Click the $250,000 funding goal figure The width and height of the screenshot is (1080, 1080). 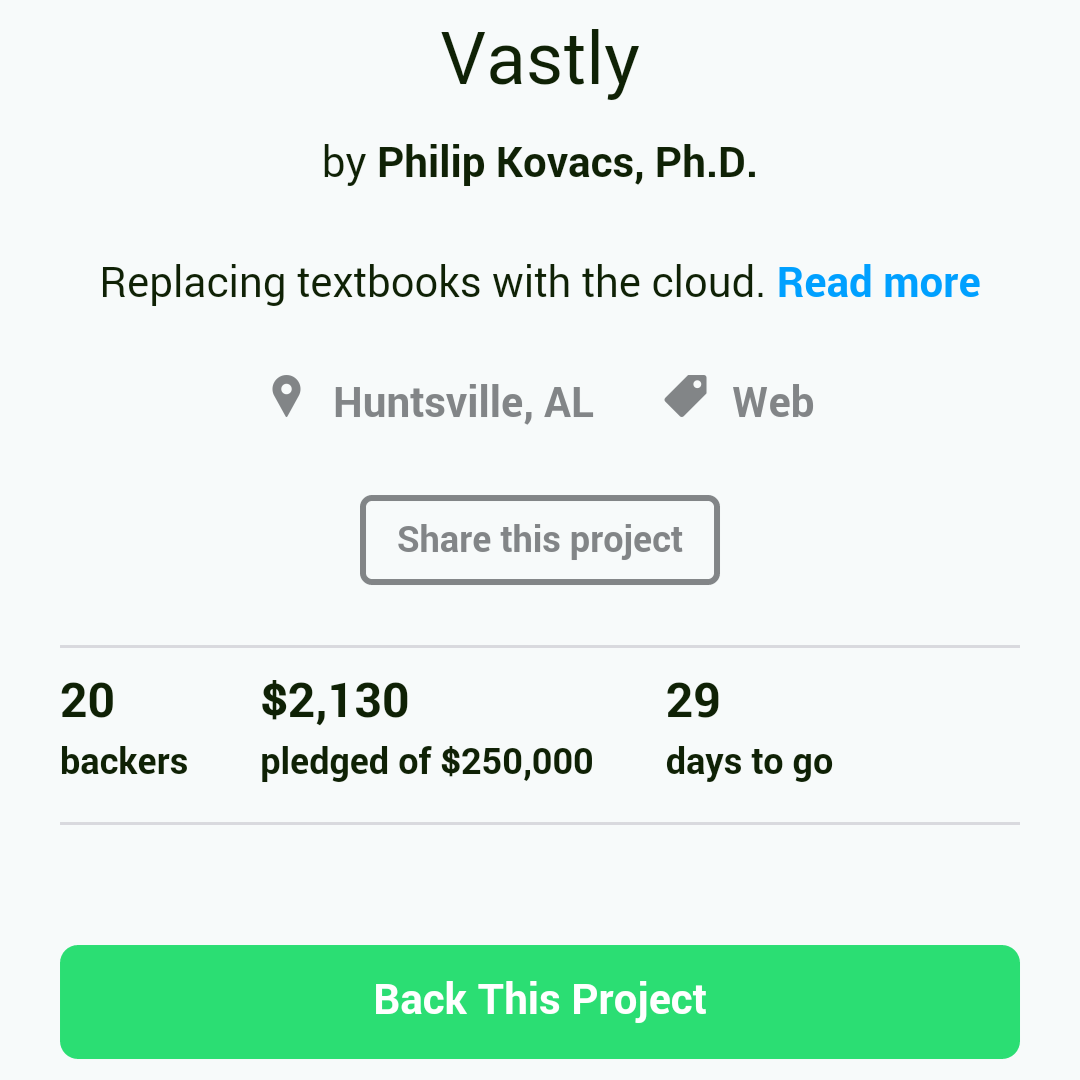coord(517,762)
